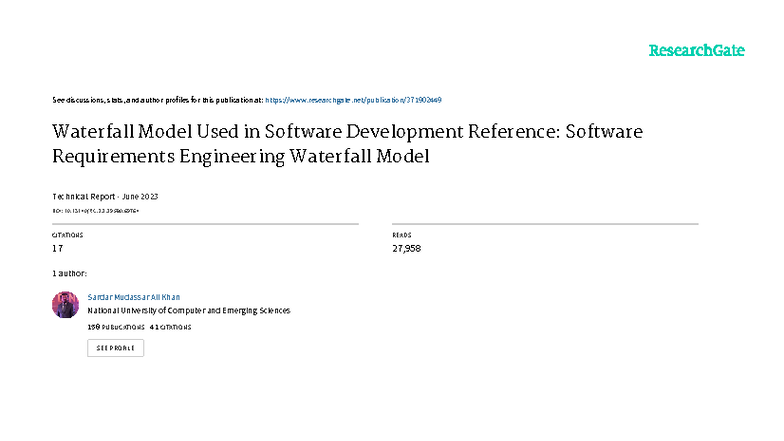Click the DOI line under the report date
This screenshot has width=784, height=441.
96,211
